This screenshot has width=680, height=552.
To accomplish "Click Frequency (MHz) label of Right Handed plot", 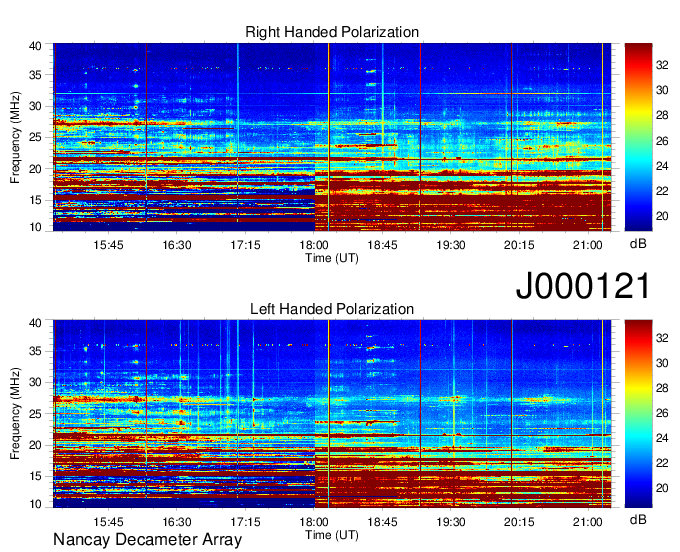I will tap(15, 137).
